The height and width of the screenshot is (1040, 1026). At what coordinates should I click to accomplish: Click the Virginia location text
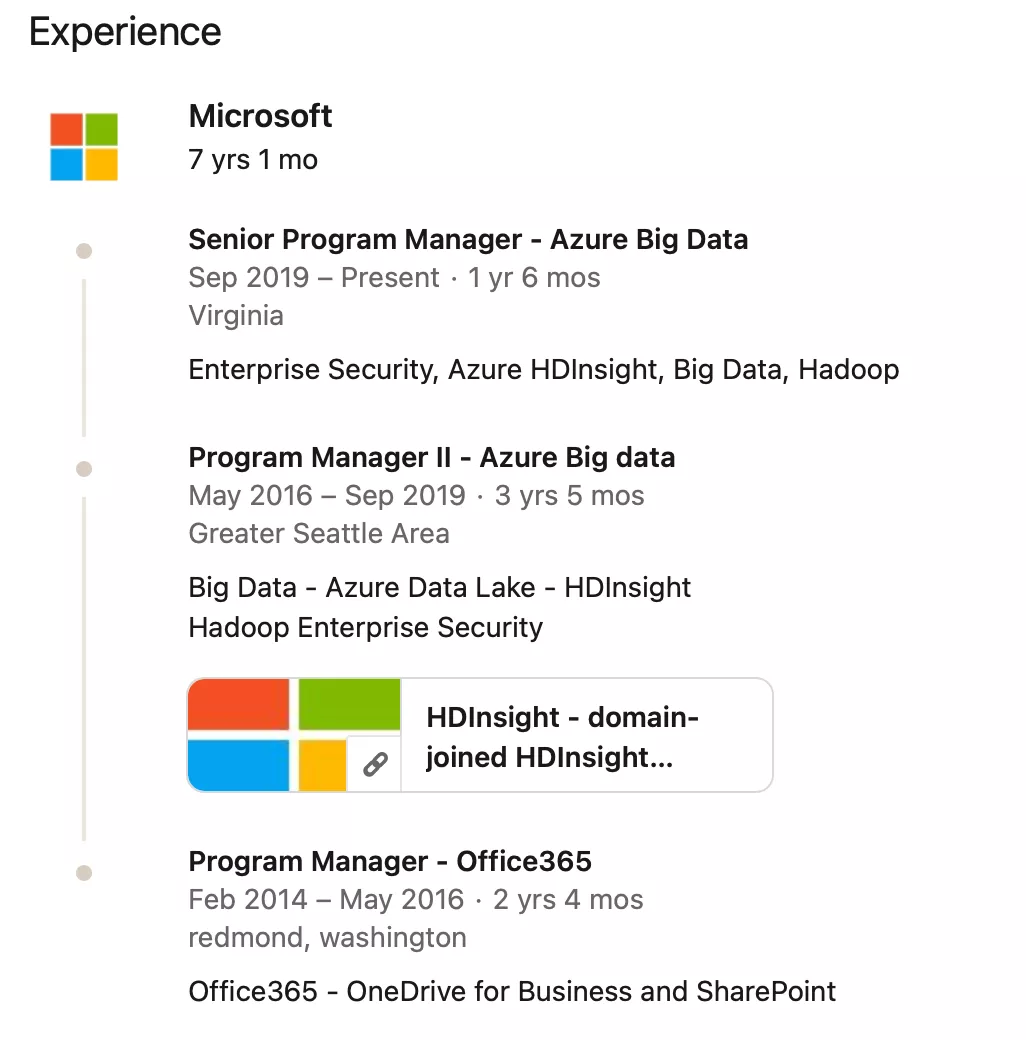236,316
